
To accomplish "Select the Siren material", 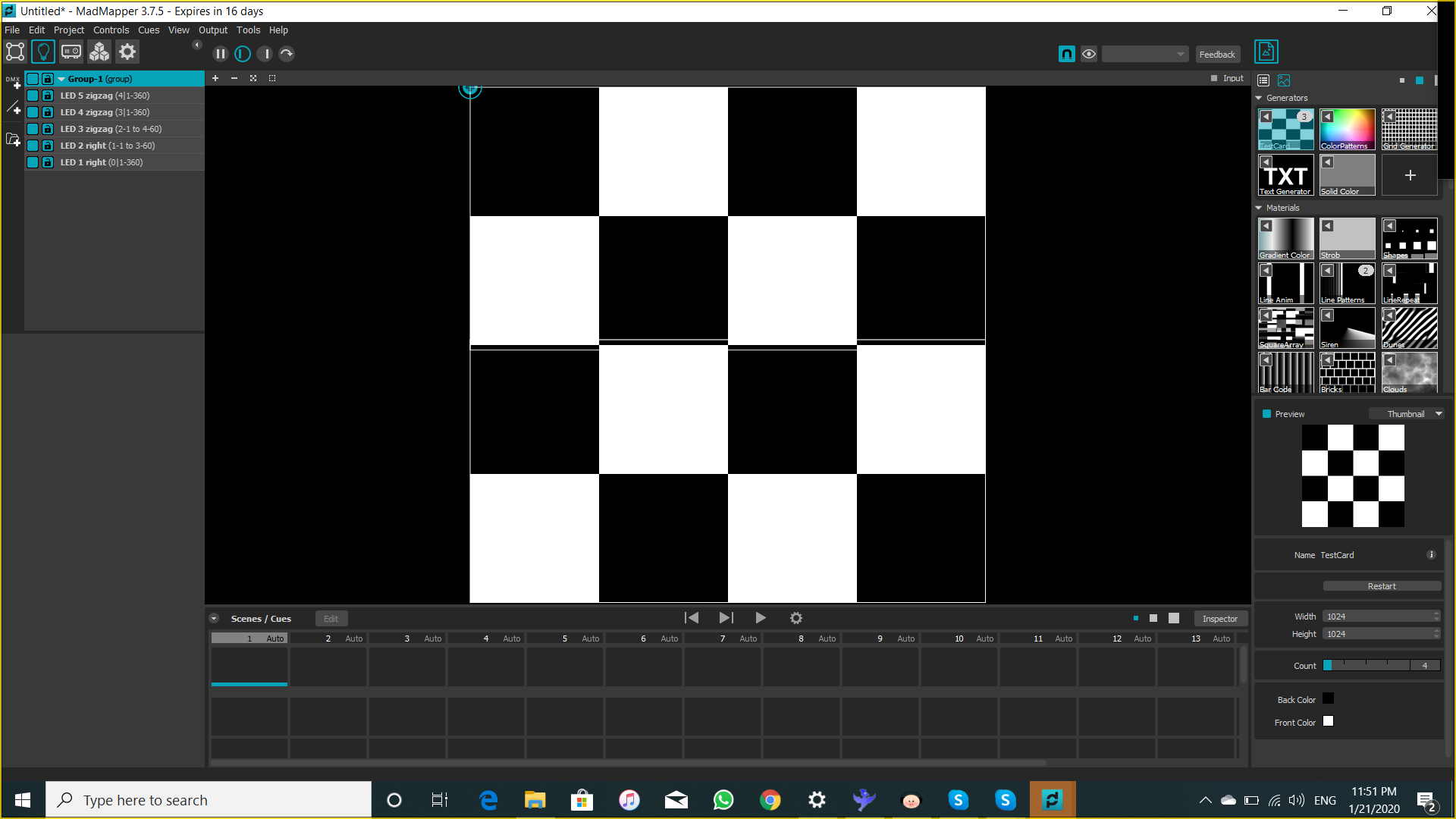I will click(x=1348, y=328).
